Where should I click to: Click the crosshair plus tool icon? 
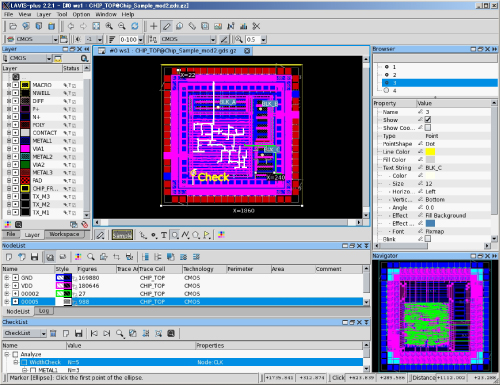click(153, 26)
